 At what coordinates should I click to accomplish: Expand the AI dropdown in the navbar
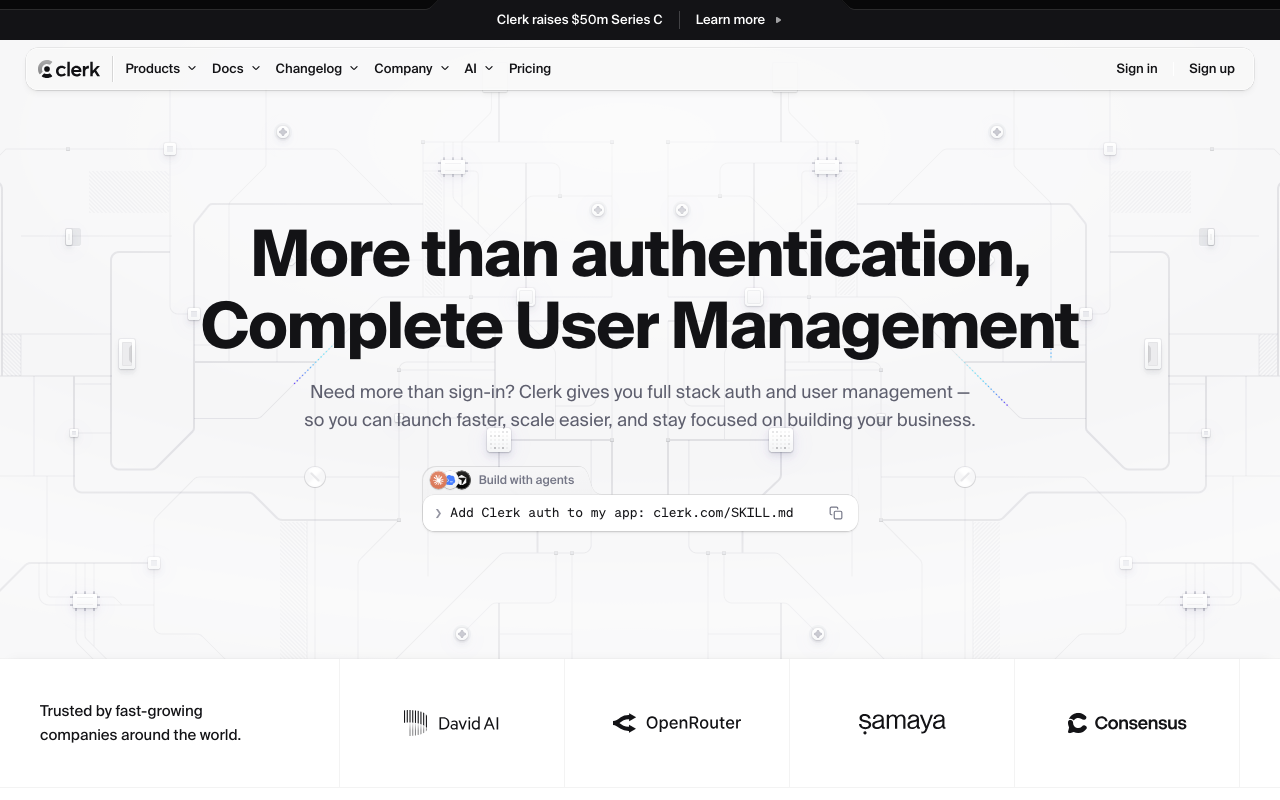point(479,69)
